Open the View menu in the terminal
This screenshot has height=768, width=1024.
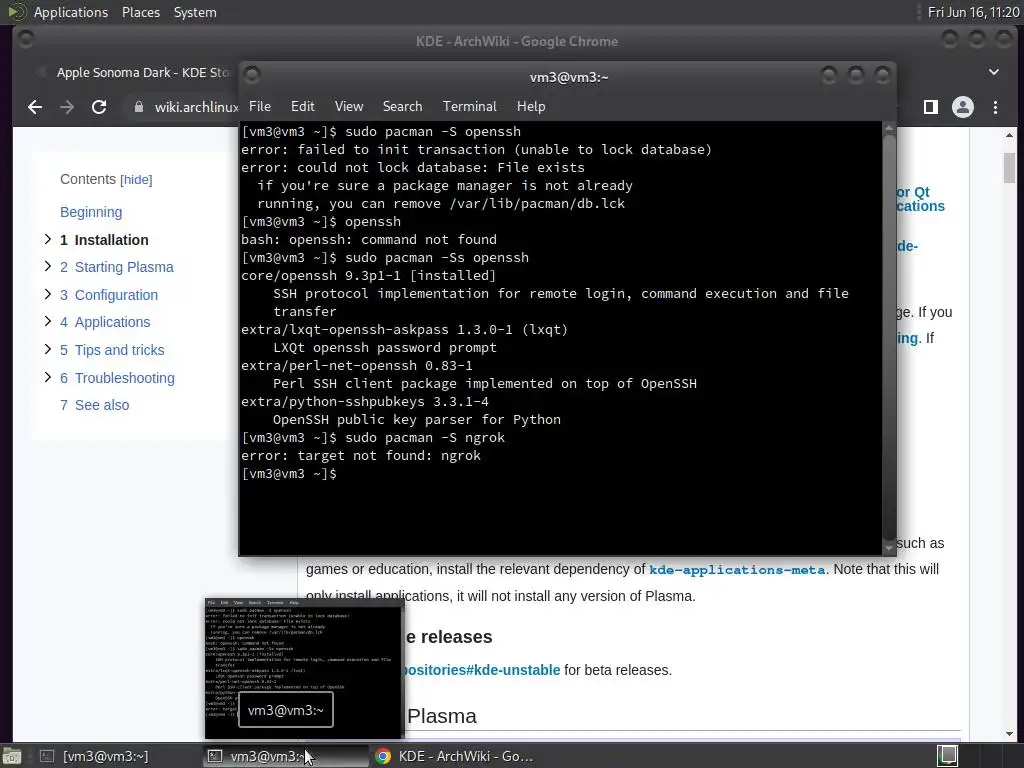click(x=349, y=106)
